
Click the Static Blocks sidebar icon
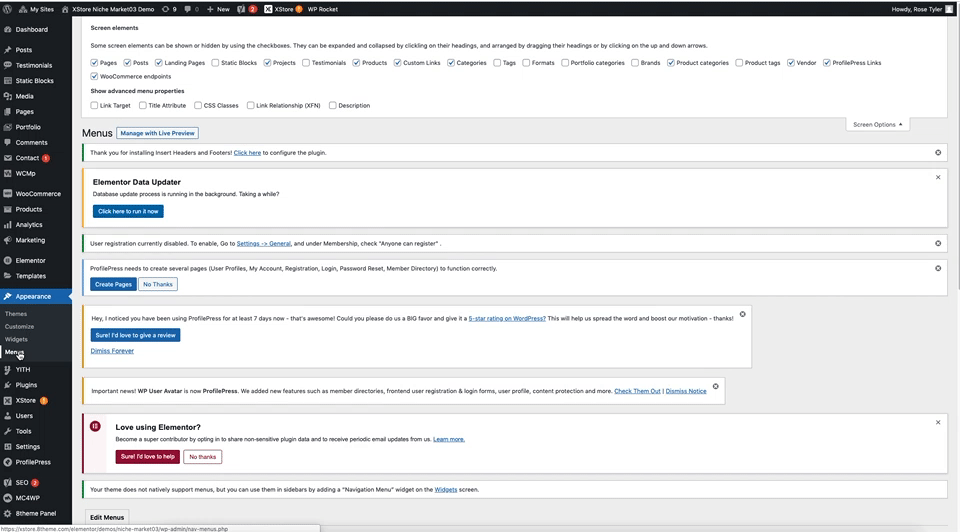[7, 80]
